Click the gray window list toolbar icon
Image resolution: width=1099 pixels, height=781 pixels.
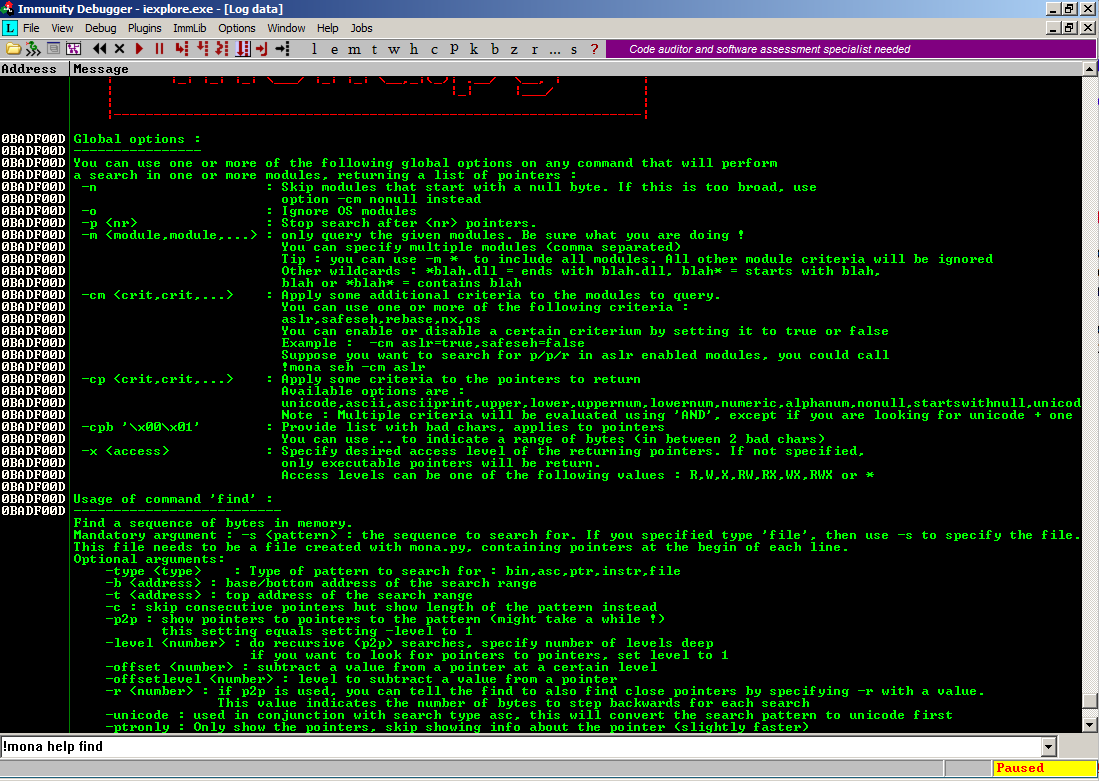(53, 49)
